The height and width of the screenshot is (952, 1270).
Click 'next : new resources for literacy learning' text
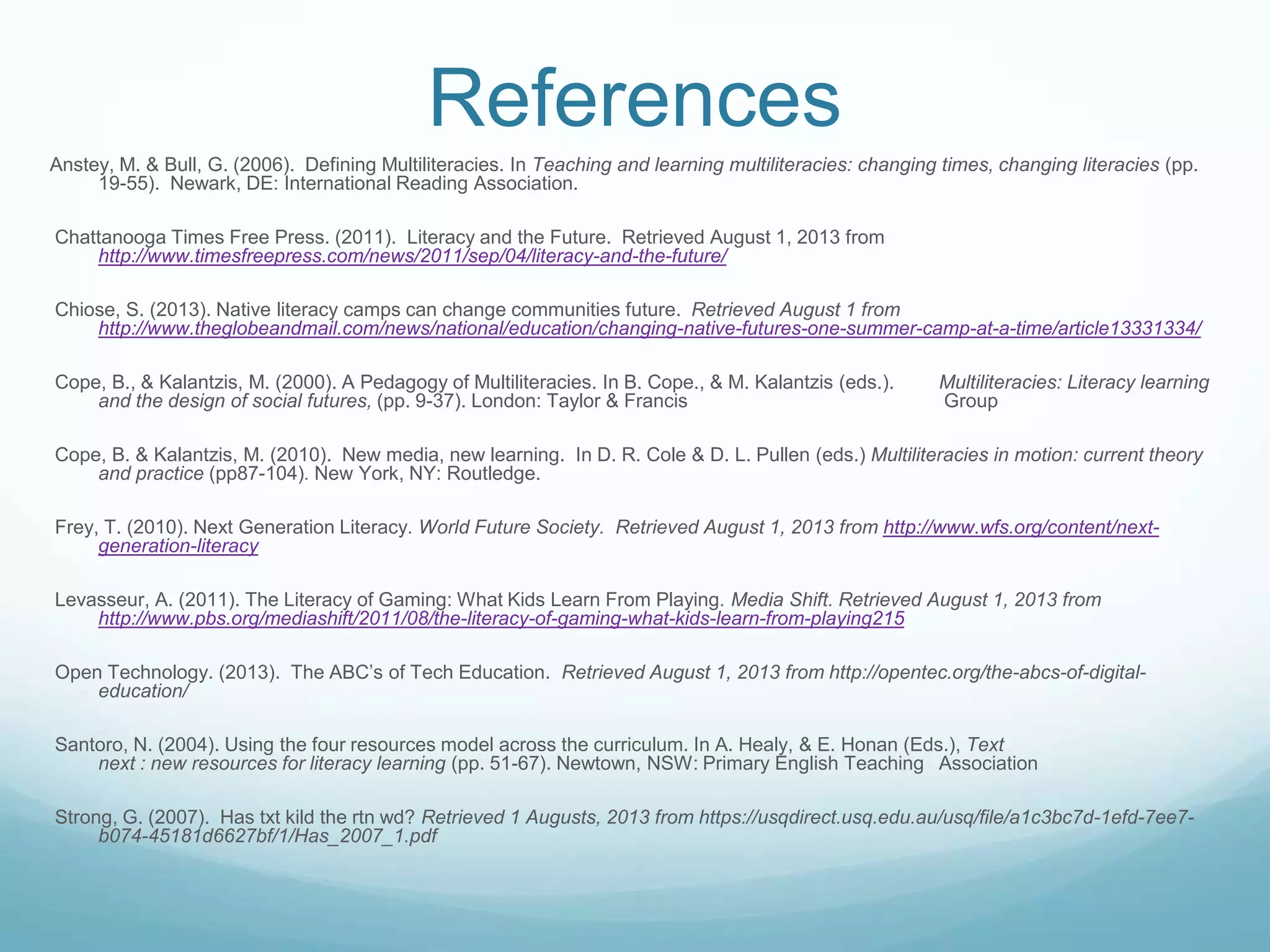pos(272,764)
